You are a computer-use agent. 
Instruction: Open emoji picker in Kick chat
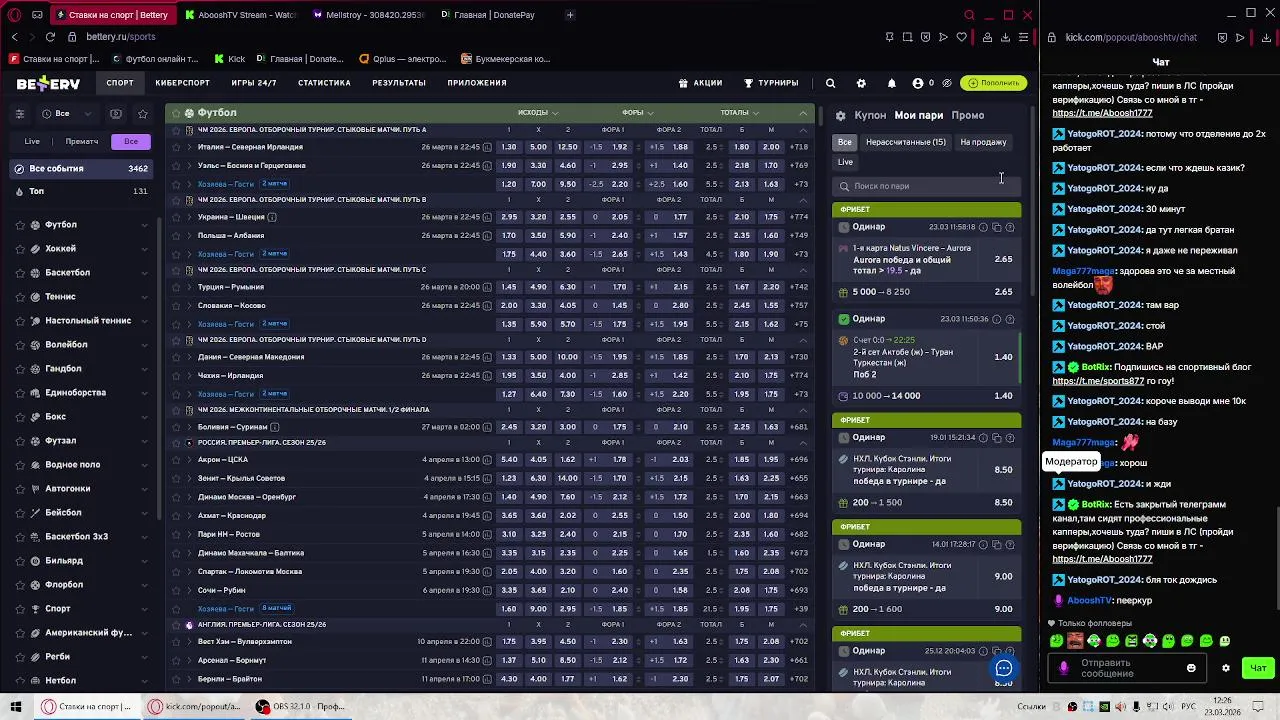coord(1191,668)
